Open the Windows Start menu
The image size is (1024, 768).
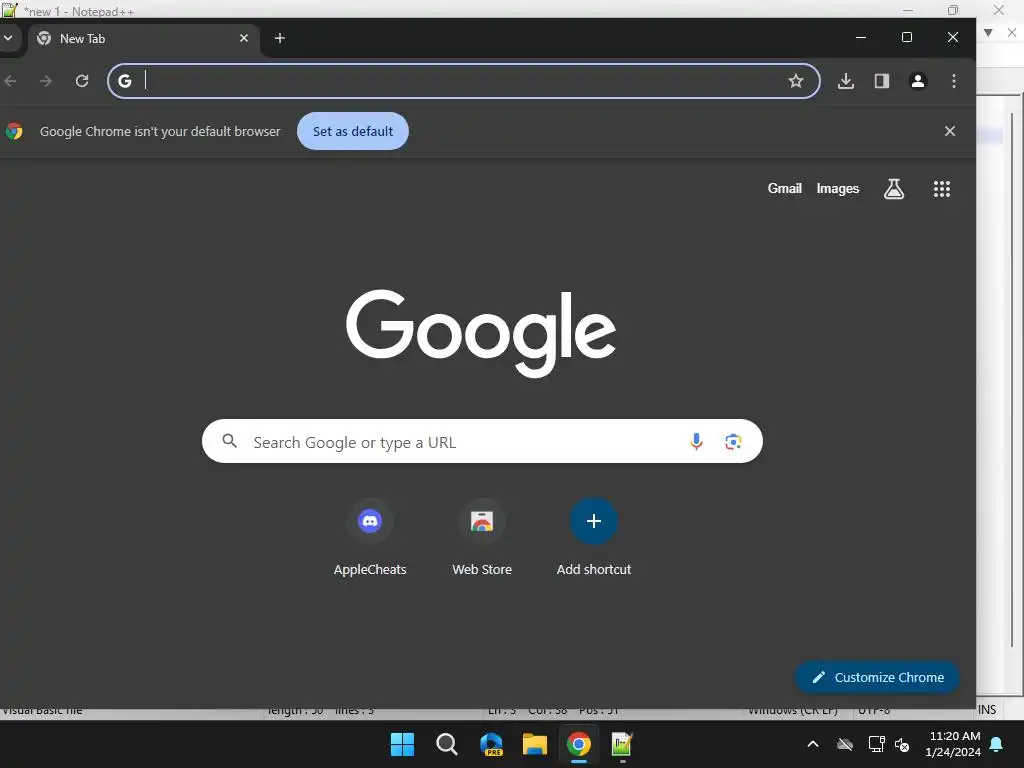(402, 744)
